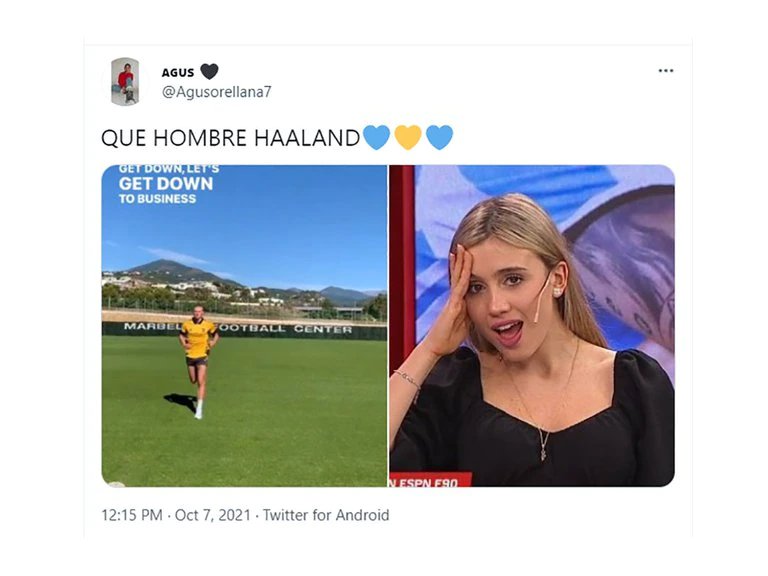
Task: Click the yellow heart emoji in tweet
Action: (408, 137)
